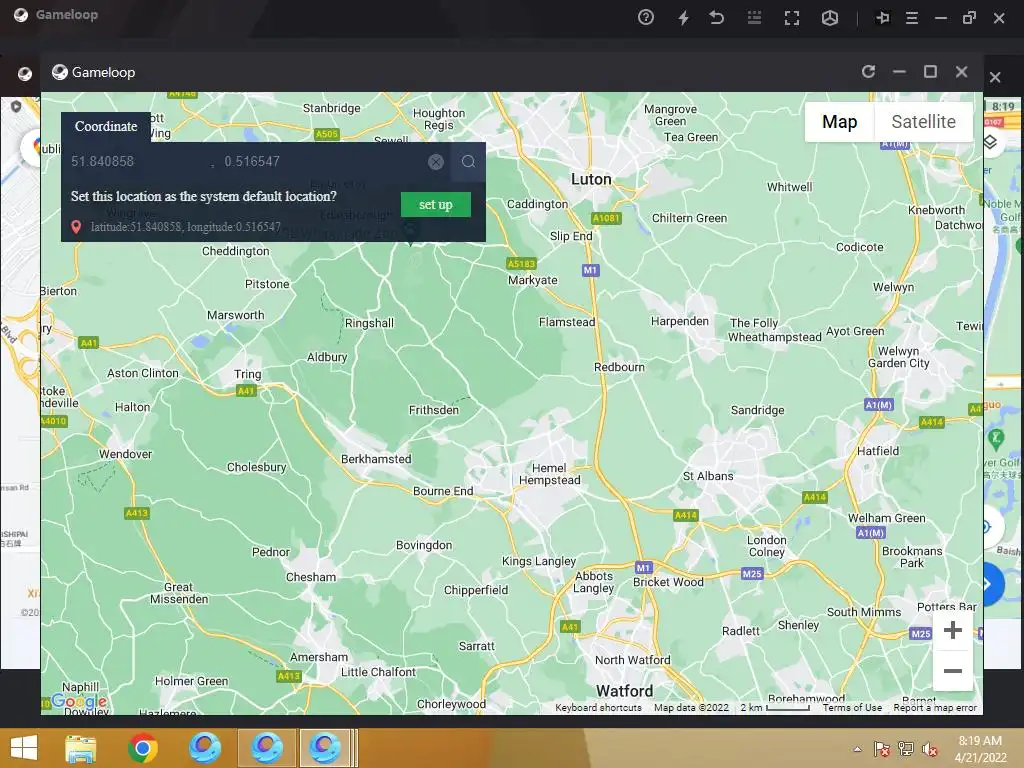Click the Luton label on the map
Viewport: 1024px width, 768px height.
coord(591,179)
